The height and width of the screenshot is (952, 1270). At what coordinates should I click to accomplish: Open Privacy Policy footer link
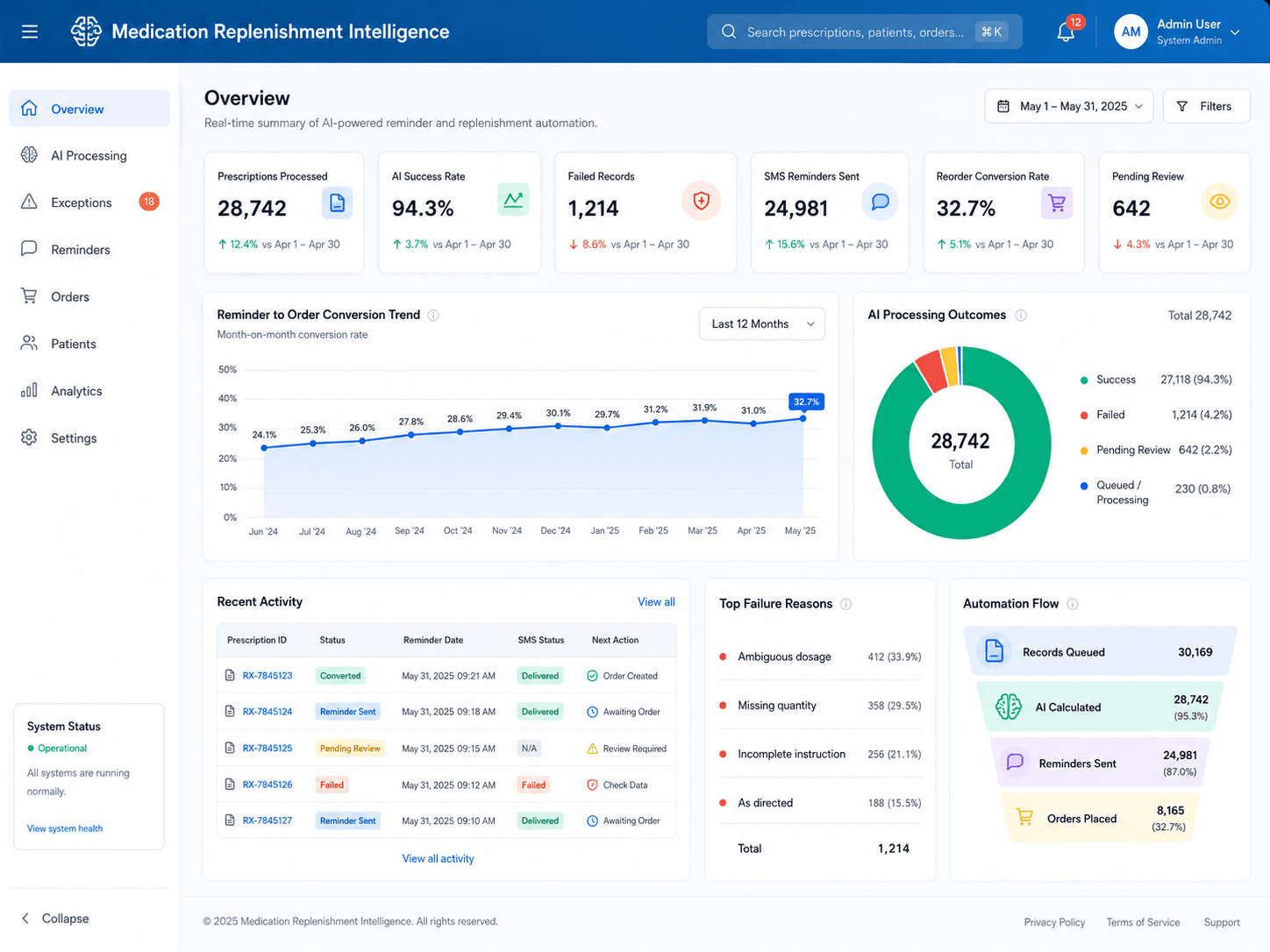1054,922
